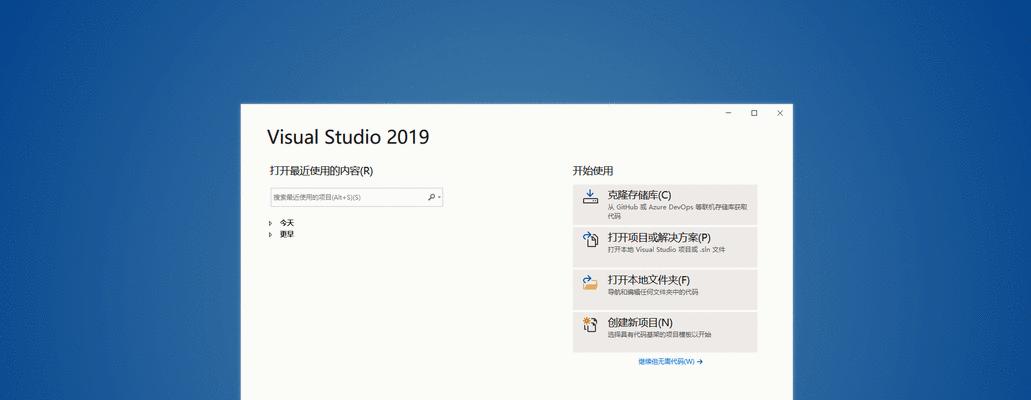Close the Visual Studio start window

coord(780,113)
